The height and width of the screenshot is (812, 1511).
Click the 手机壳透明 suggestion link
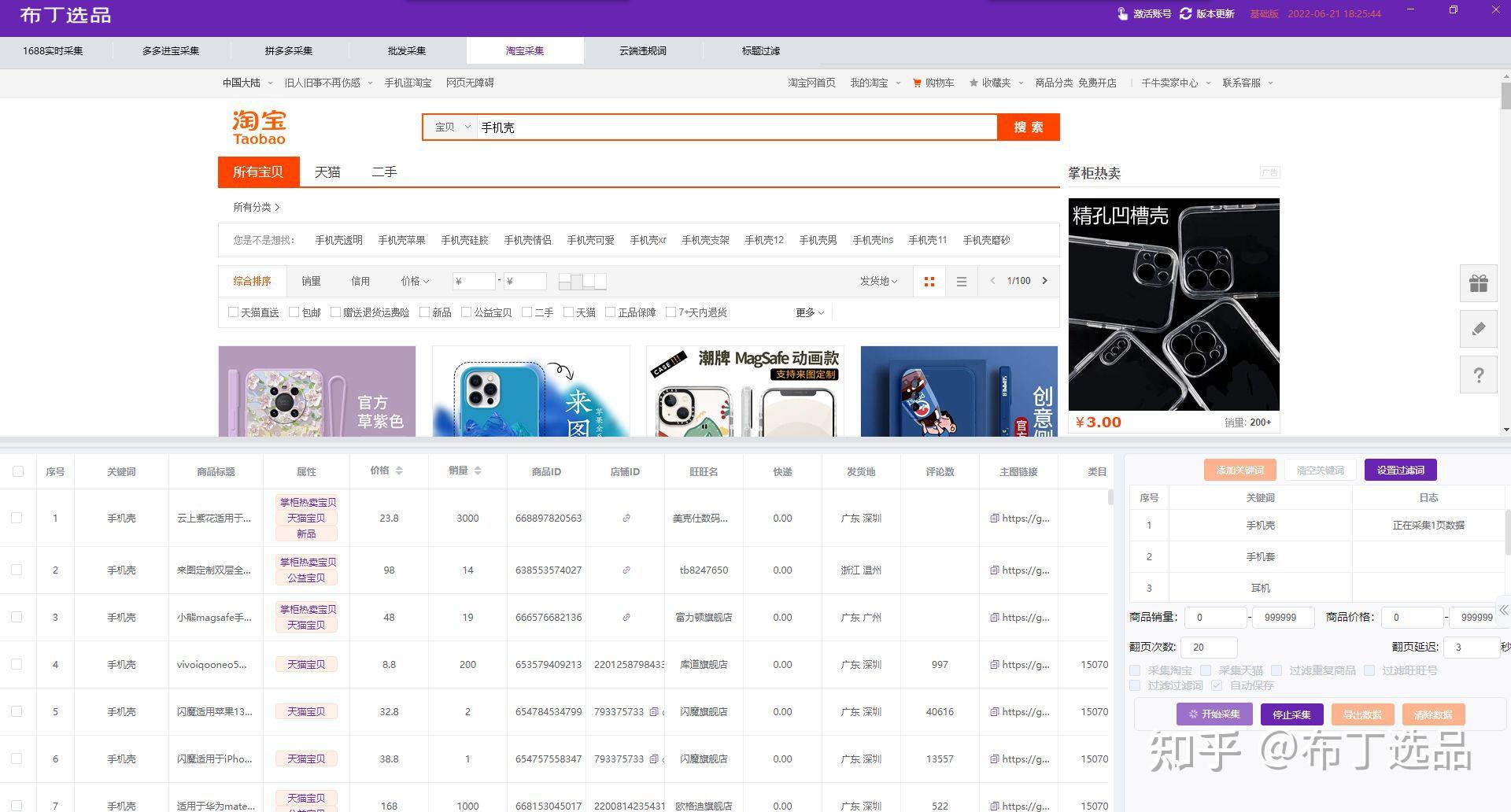point(339,240)
